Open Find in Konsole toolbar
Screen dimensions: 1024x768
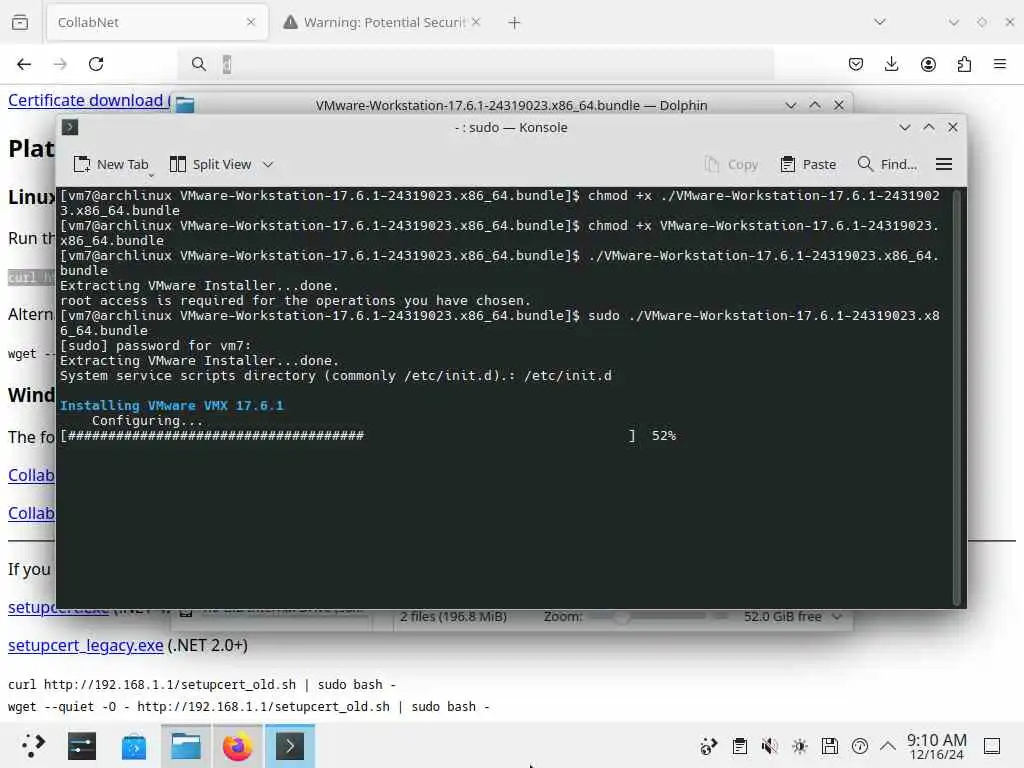coord(888,165)
